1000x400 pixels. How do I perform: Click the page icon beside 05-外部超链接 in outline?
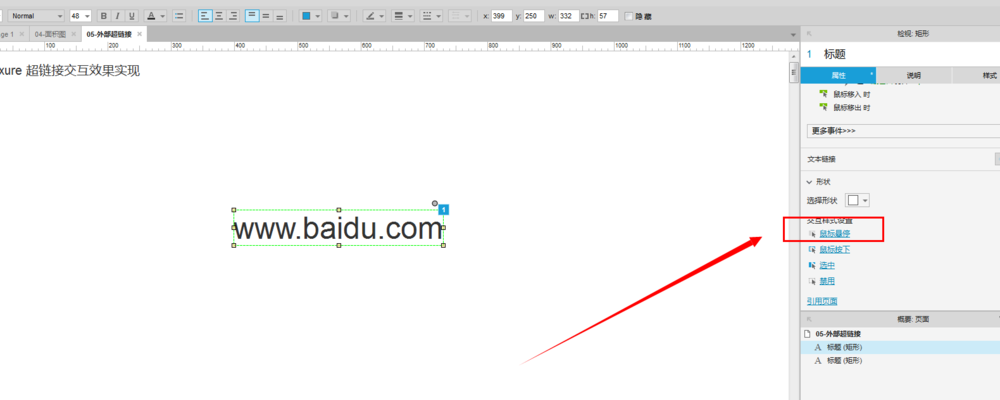807,334
